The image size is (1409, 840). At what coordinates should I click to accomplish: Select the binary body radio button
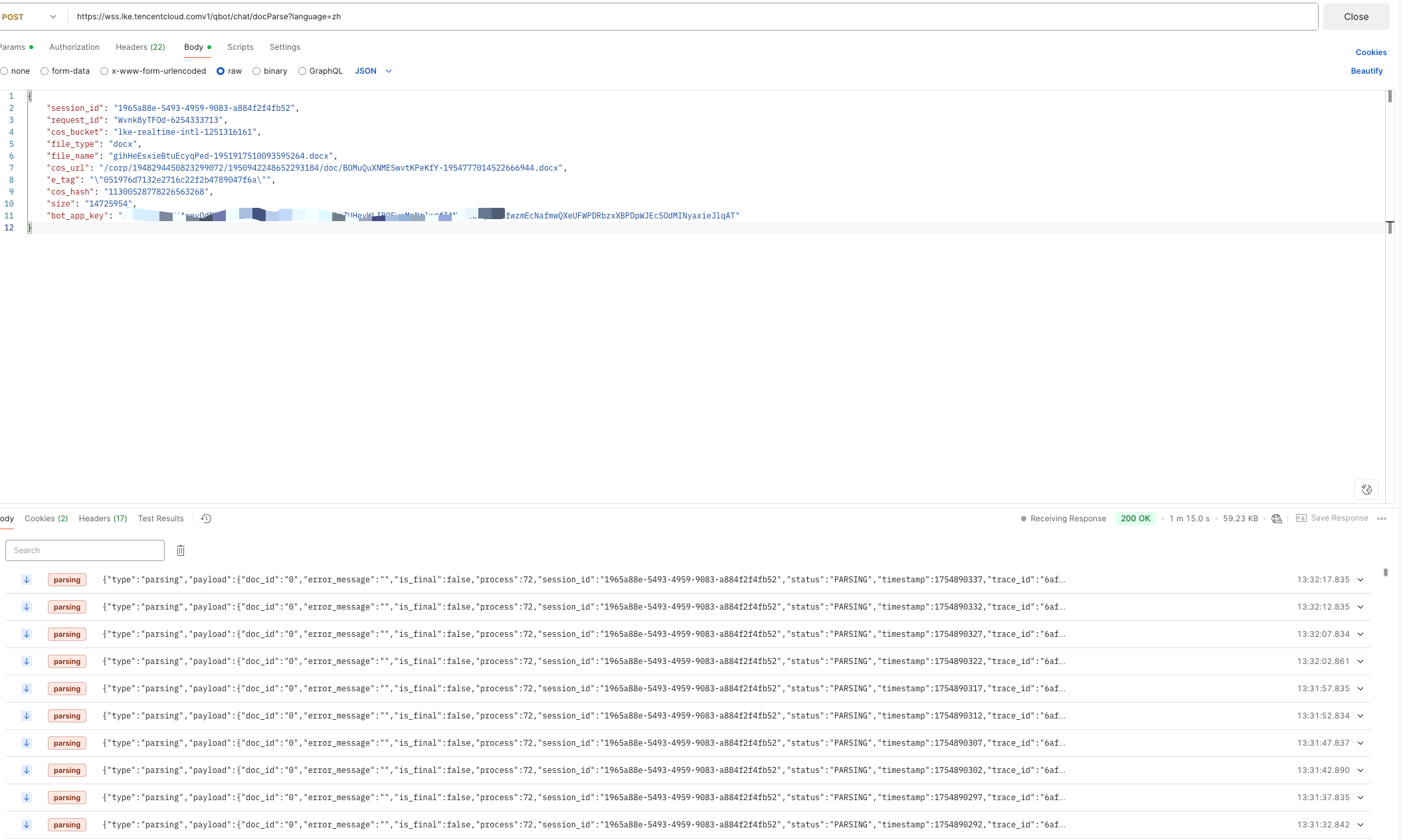(x=256, y=71)
